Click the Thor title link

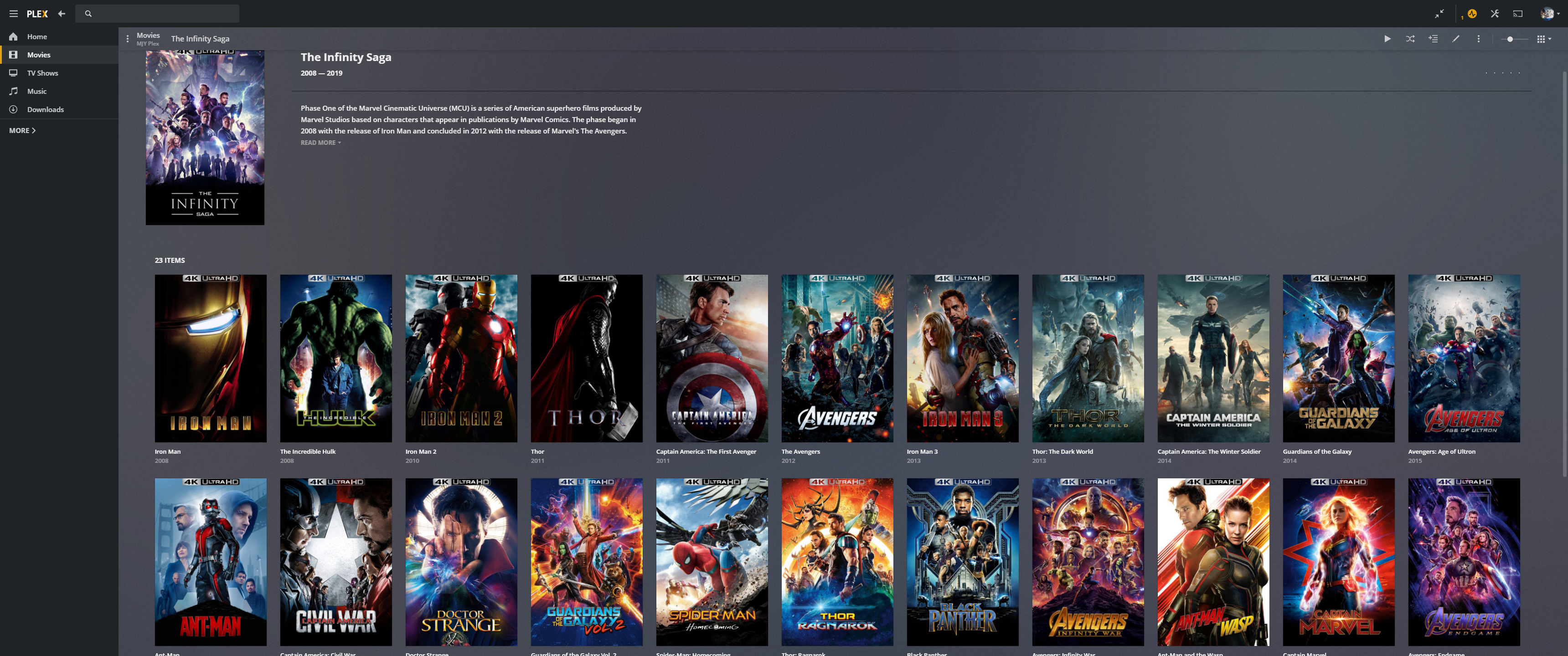pos(537,452)
